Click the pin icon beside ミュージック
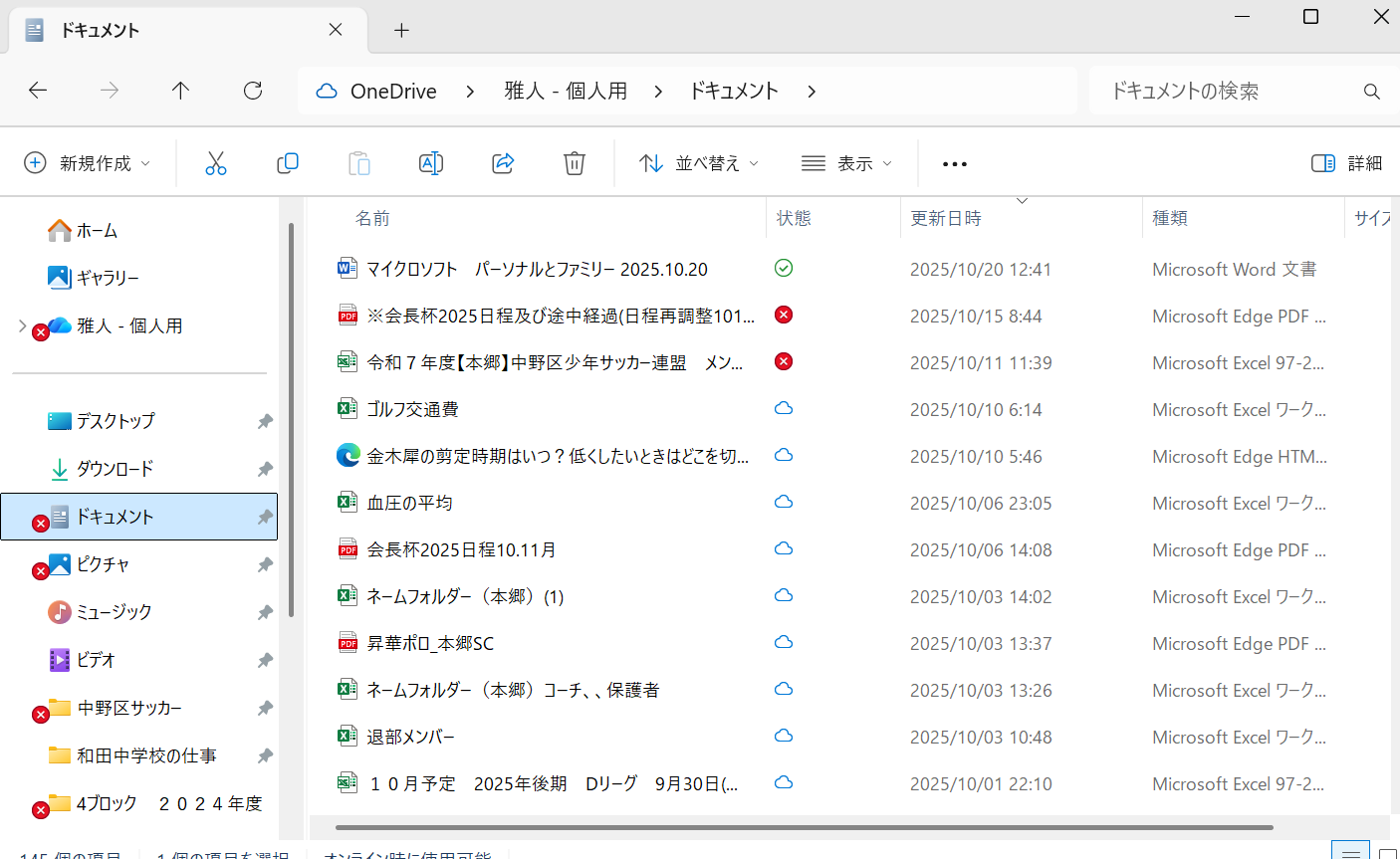The image size is (1400, 859). click(x=265, y=612)
